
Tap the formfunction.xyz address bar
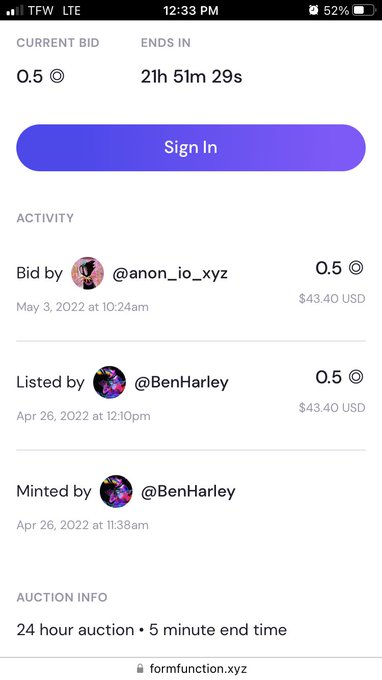[191, 668]
